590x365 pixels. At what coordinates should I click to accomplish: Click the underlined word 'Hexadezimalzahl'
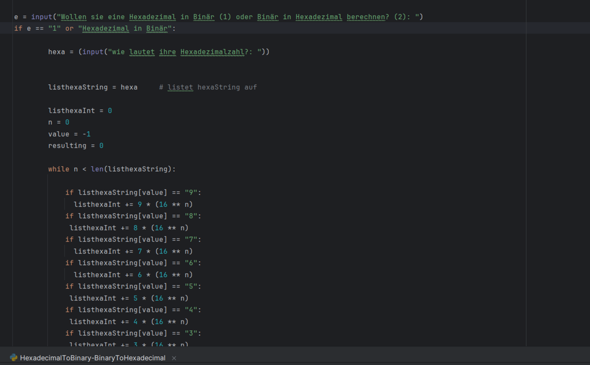coord(212,52)
